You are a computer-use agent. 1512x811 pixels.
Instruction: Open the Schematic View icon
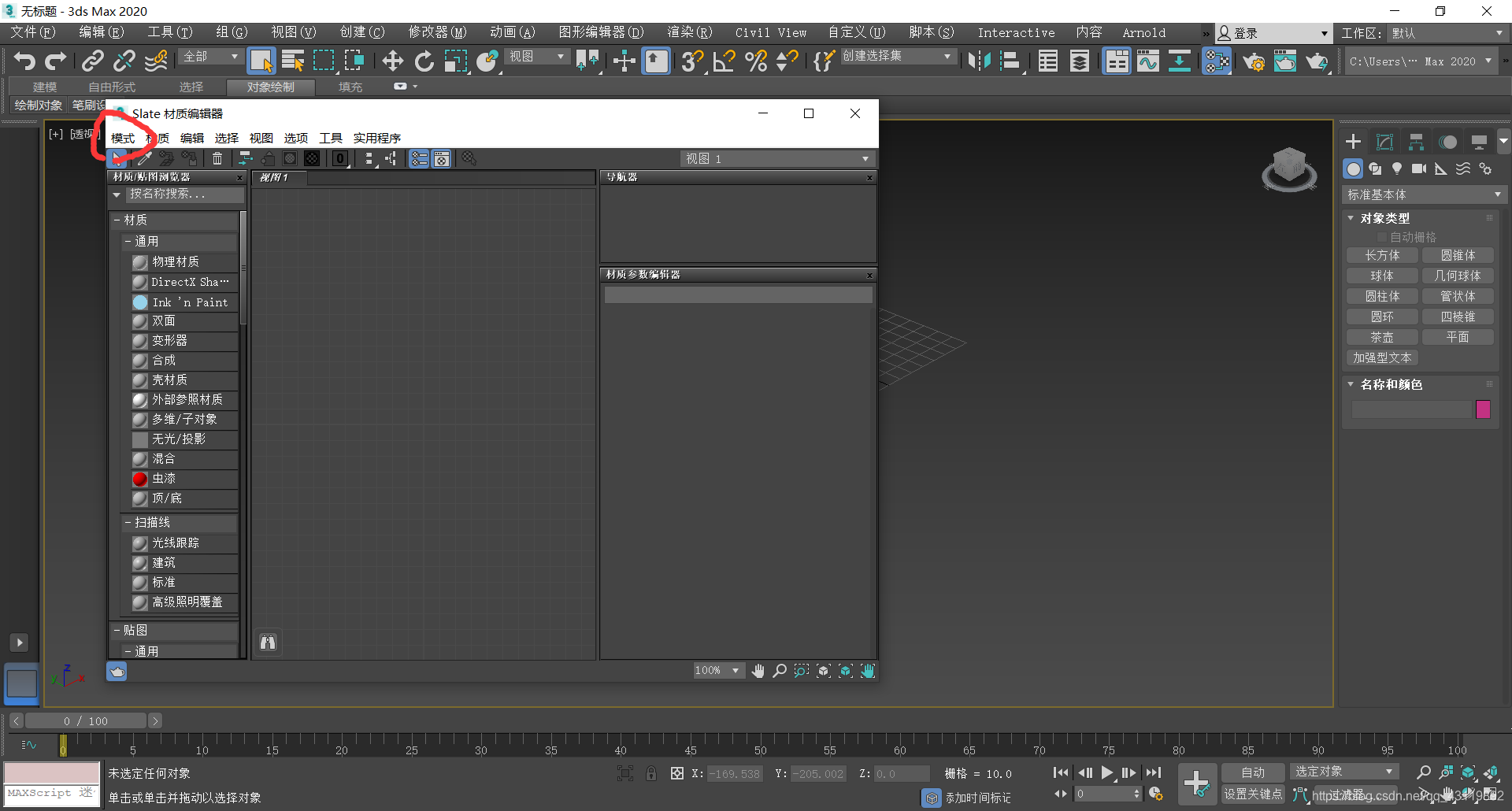tap(1179, 61)
